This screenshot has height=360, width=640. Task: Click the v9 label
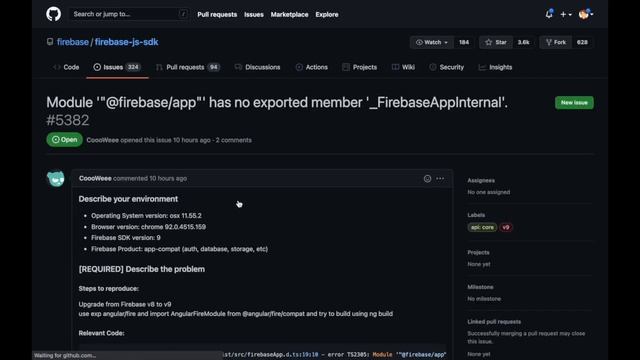point(506,227)
